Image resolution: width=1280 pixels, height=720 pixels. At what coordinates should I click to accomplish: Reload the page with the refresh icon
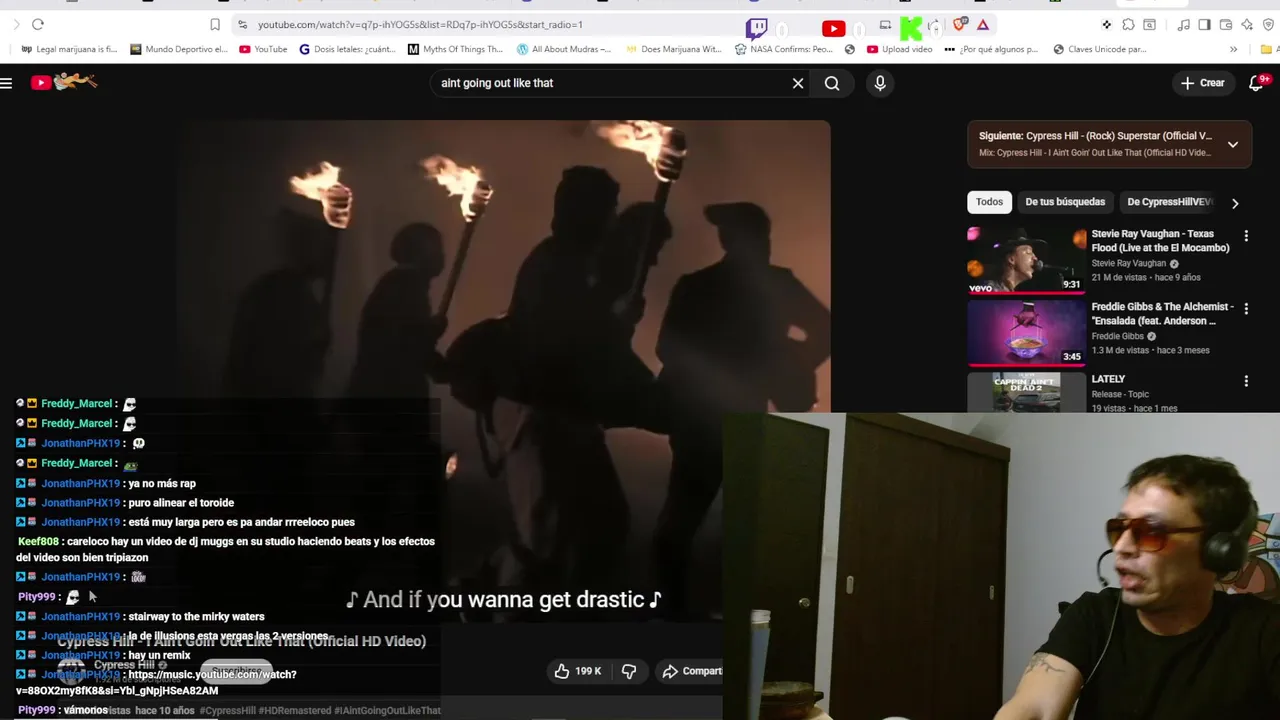point(38,24)
